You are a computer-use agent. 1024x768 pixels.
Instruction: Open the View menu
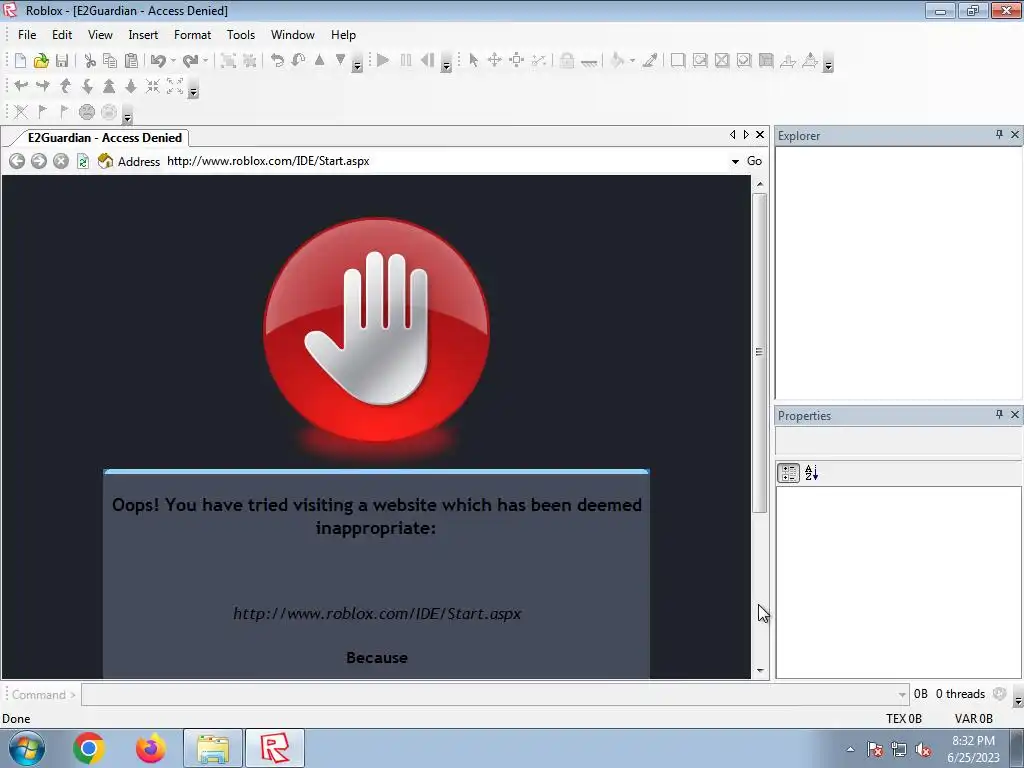point(100,35)
